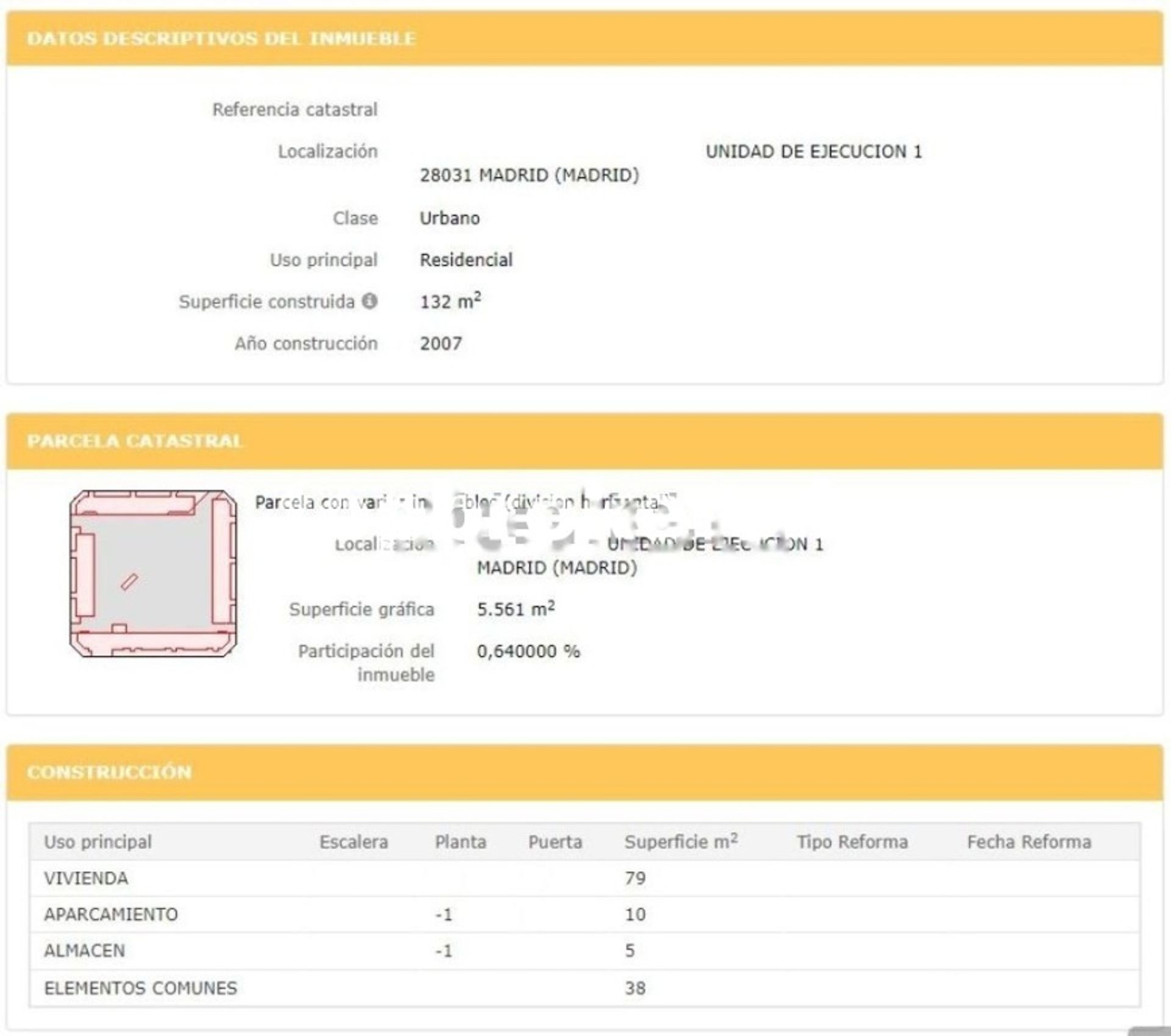Click the Referencia catastral label

[x=295, y=110]
